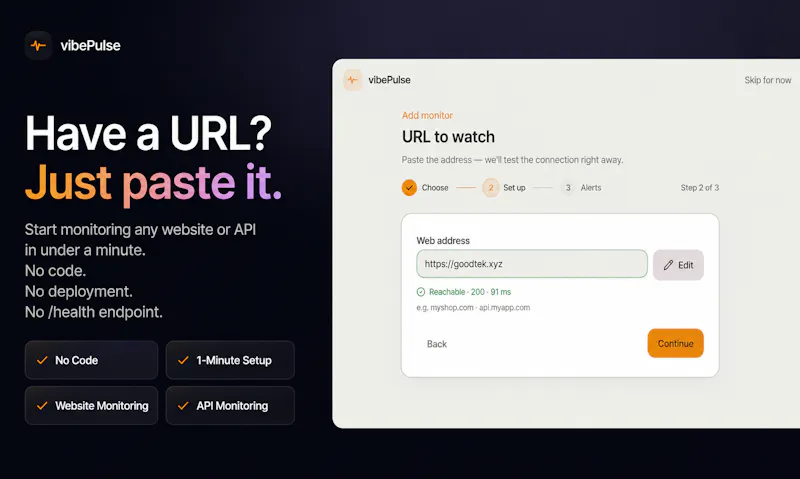Click the Paste the address description text
The height and width of the screenshot is (479, 800).
(512, 160)
